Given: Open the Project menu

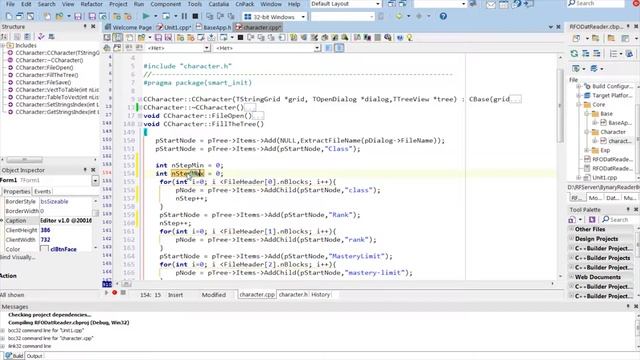Looking at the screenshot, I should (x=118, y=4).
